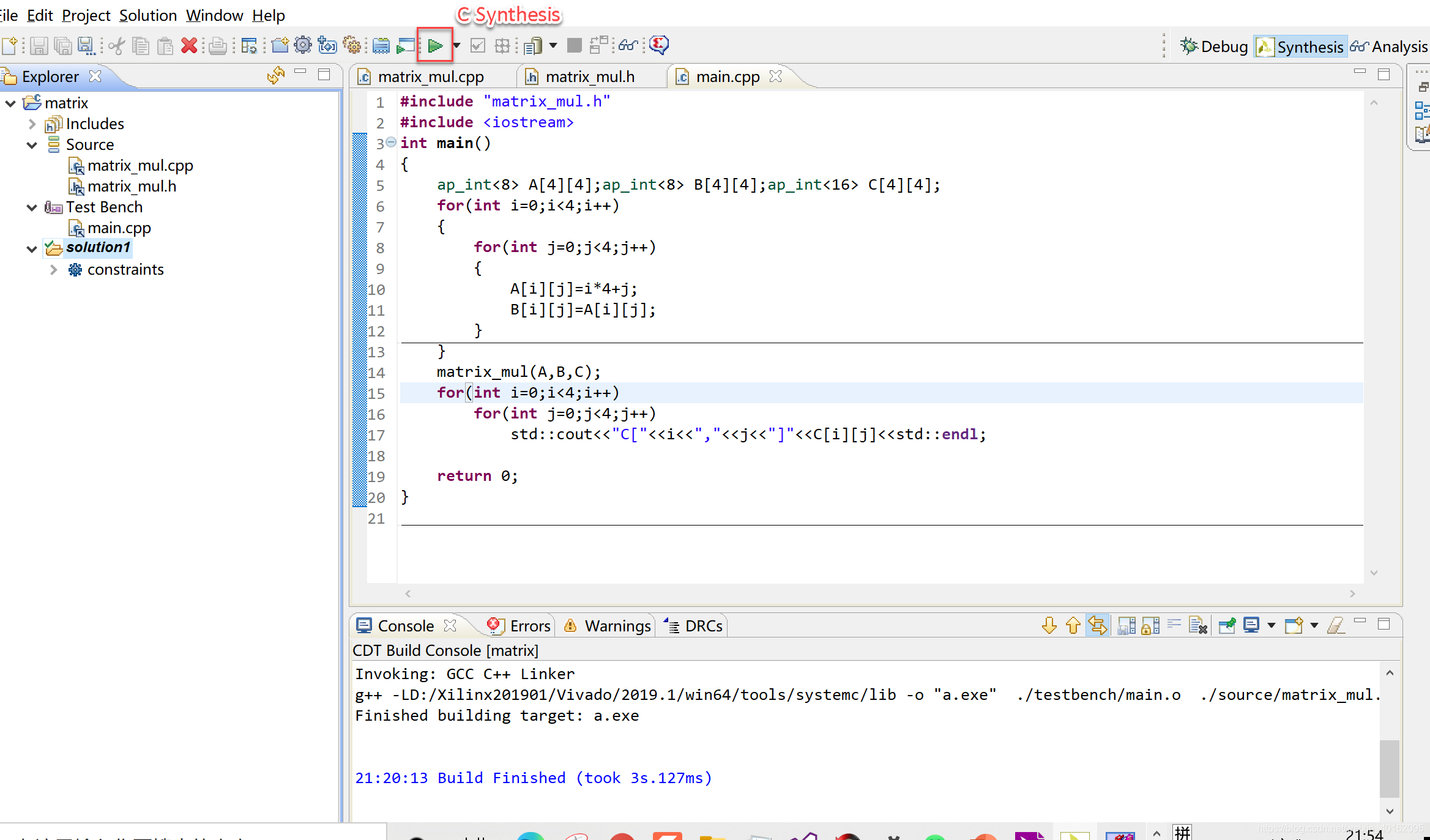This screenshot has height=840, width=1430.
Task: Open the dropdown beside C Synthesis run
Action: 456,45
